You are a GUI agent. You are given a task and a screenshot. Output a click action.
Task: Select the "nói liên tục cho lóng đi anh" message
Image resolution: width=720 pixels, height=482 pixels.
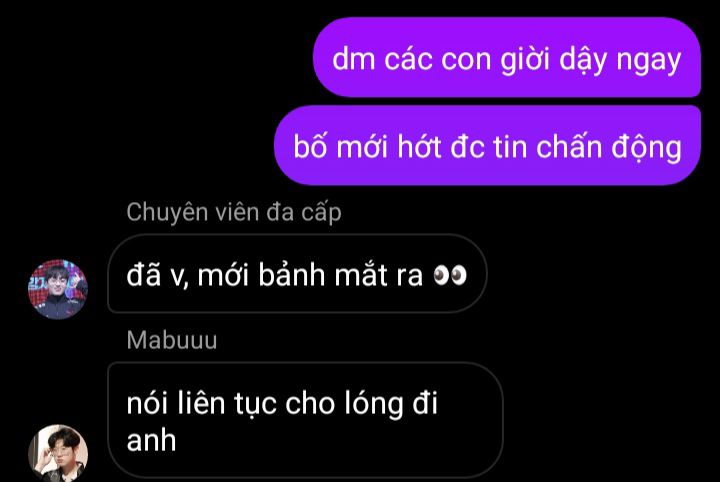click(x=305, y=420)
